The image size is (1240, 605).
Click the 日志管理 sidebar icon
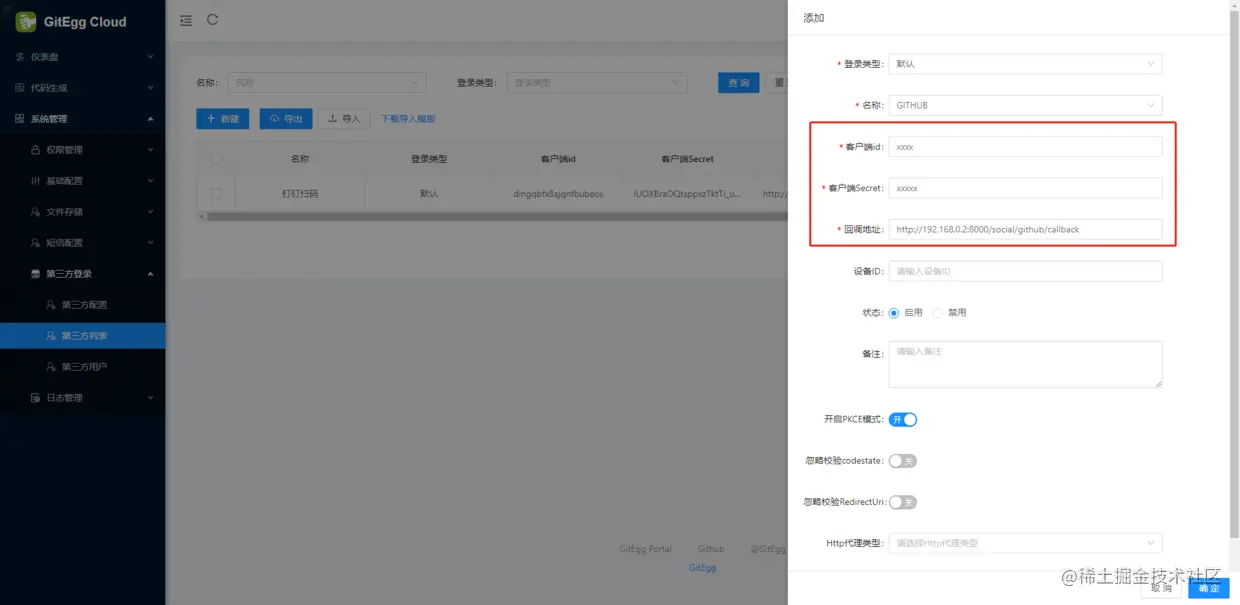36,398
